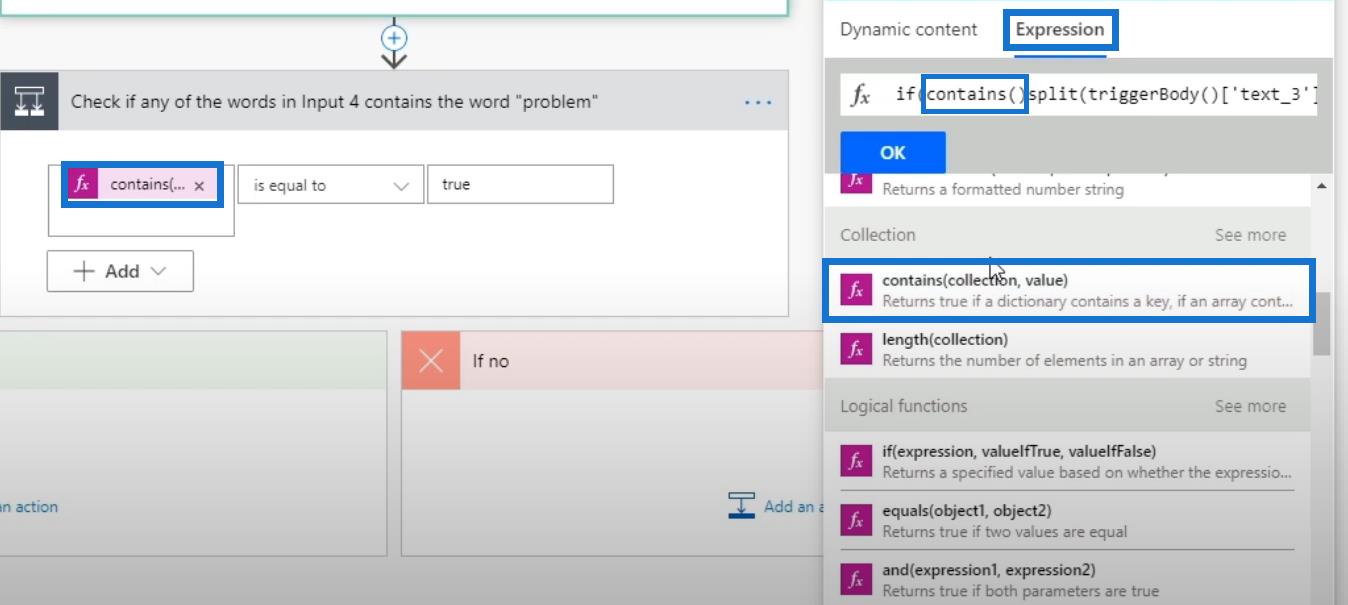This screenshot has width=1348, height=605.
Task: Expand the Add row dropdown button
Action: pyautogui.click(x=120, y=271)
